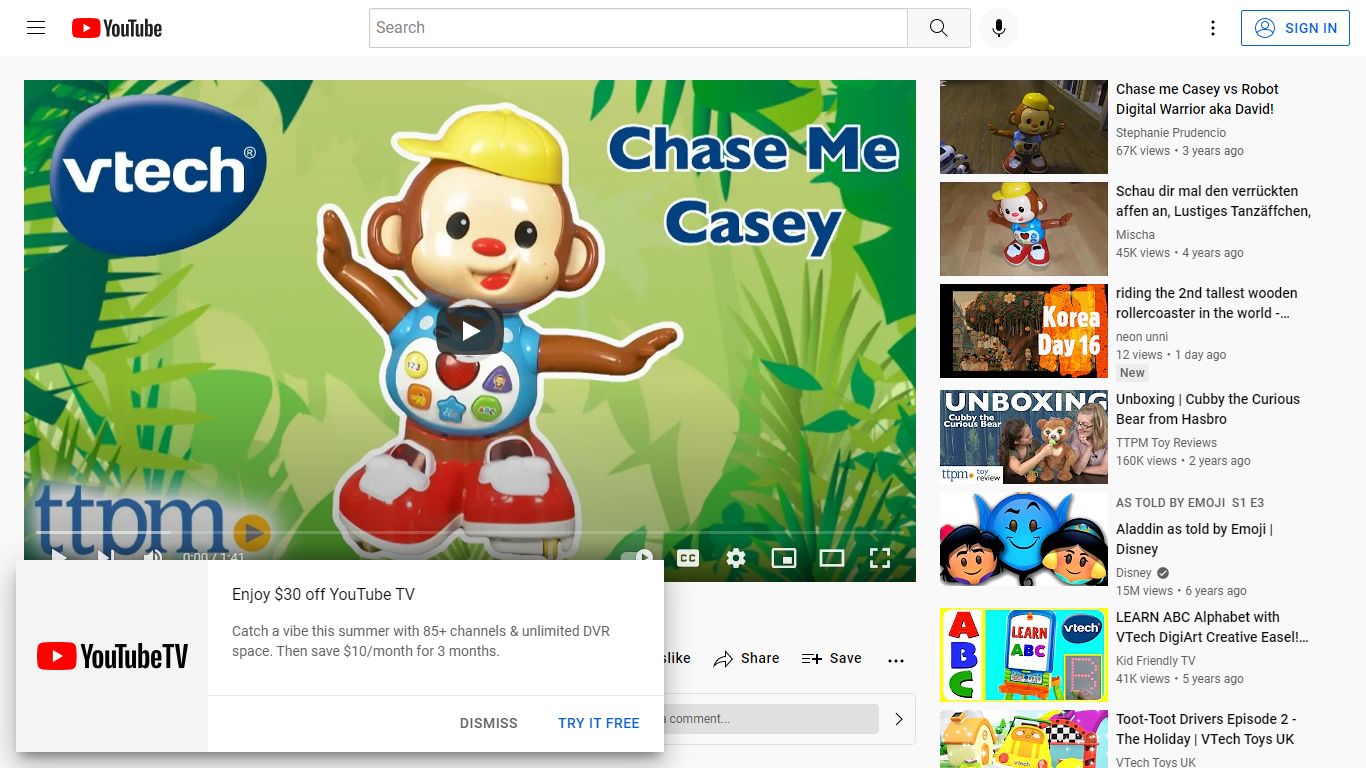Click the add a comment field
1366x768 pixels.
coord(770,718)
